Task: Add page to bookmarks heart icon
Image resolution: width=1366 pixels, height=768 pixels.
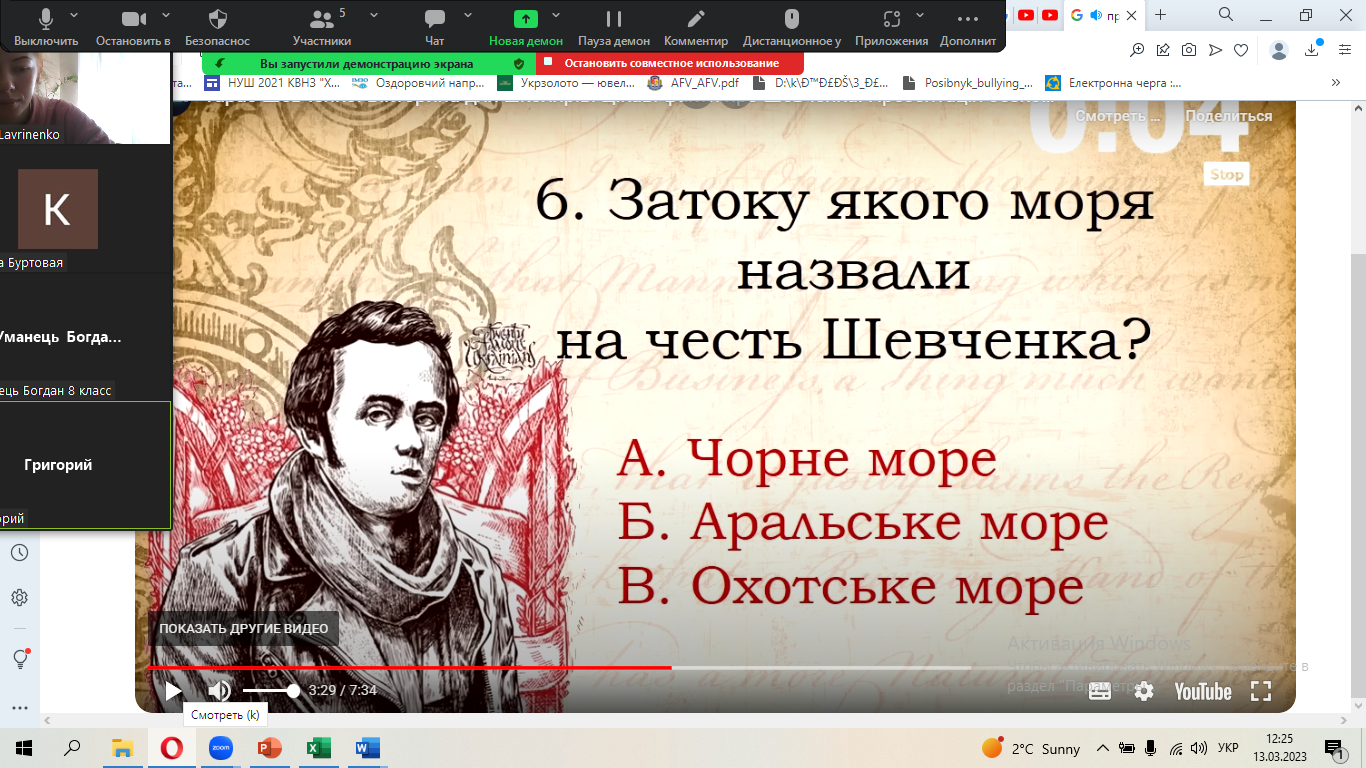Action: point(1241,50)
